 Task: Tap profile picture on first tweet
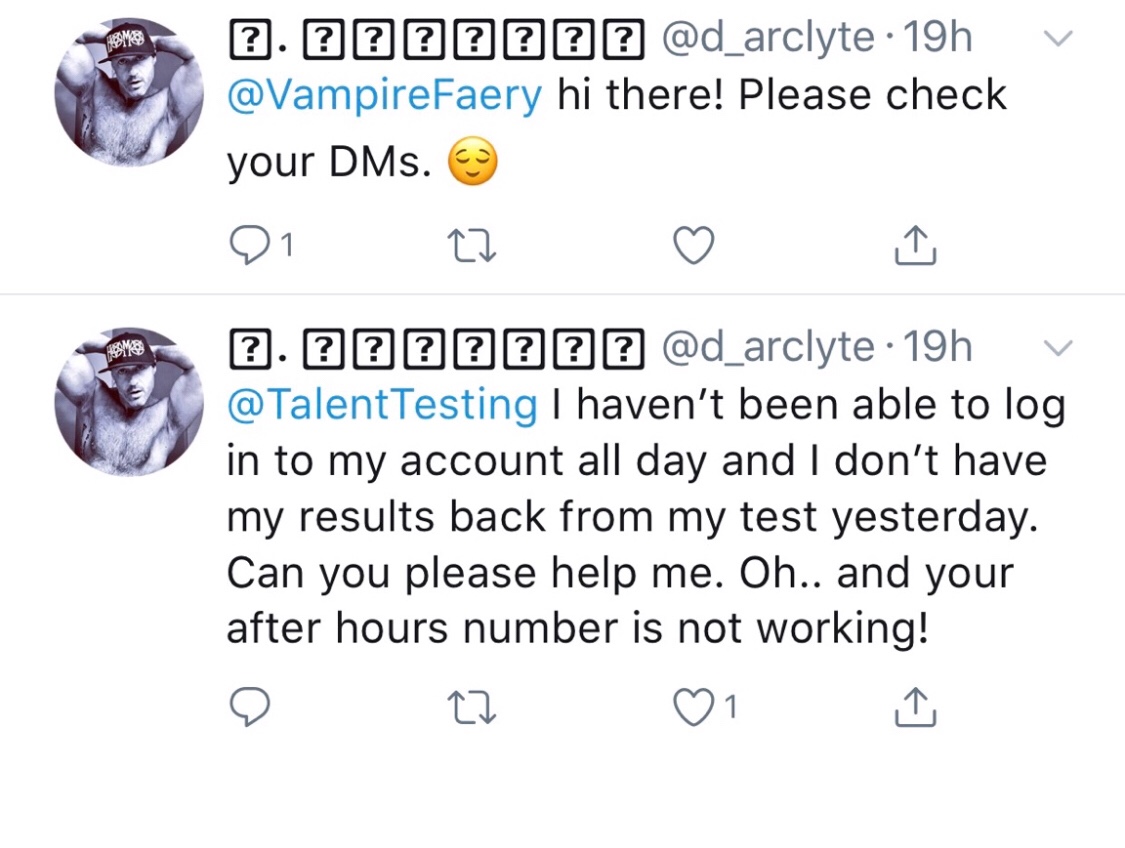pyautogui.click(x=129, y=92)
